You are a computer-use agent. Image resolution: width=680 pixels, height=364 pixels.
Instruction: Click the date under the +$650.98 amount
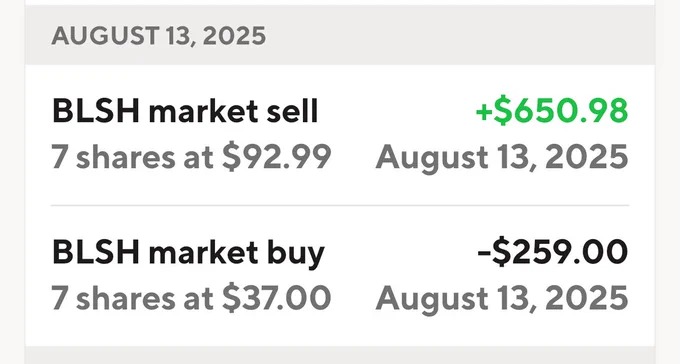click(502, 158)
